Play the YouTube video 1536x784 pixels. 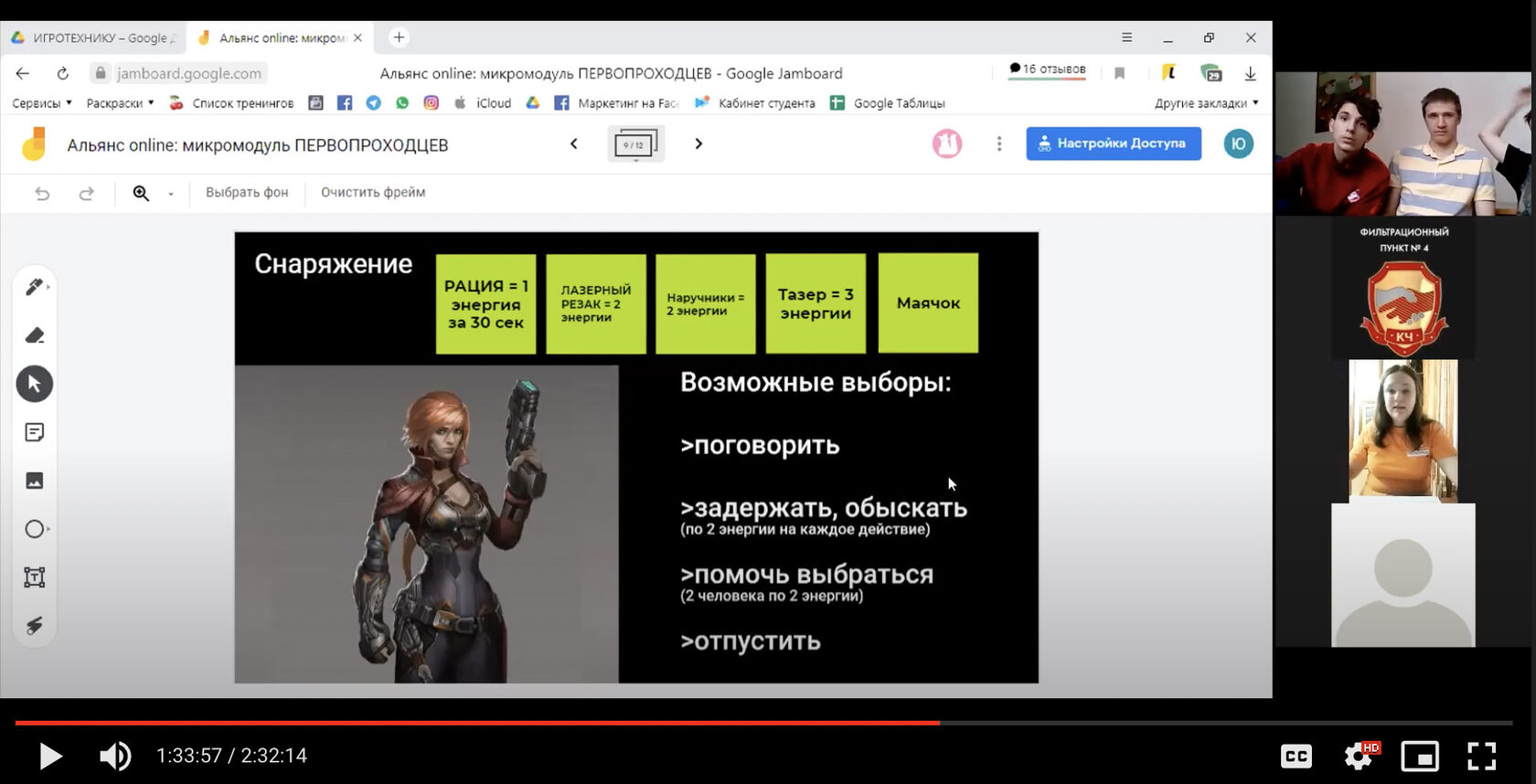click(x=49, y=756)
